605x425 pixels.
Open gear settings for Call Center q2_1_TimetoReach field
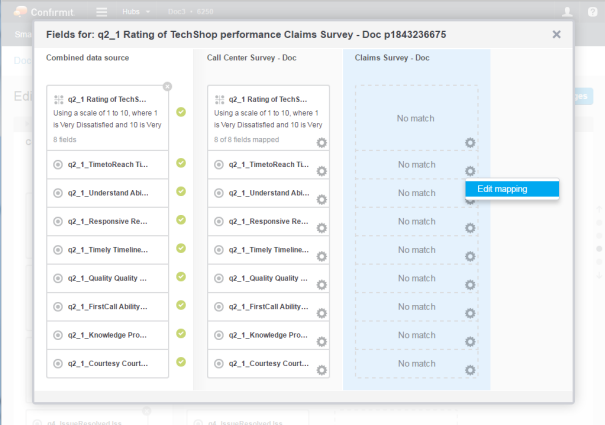click(x=321, y=171)
